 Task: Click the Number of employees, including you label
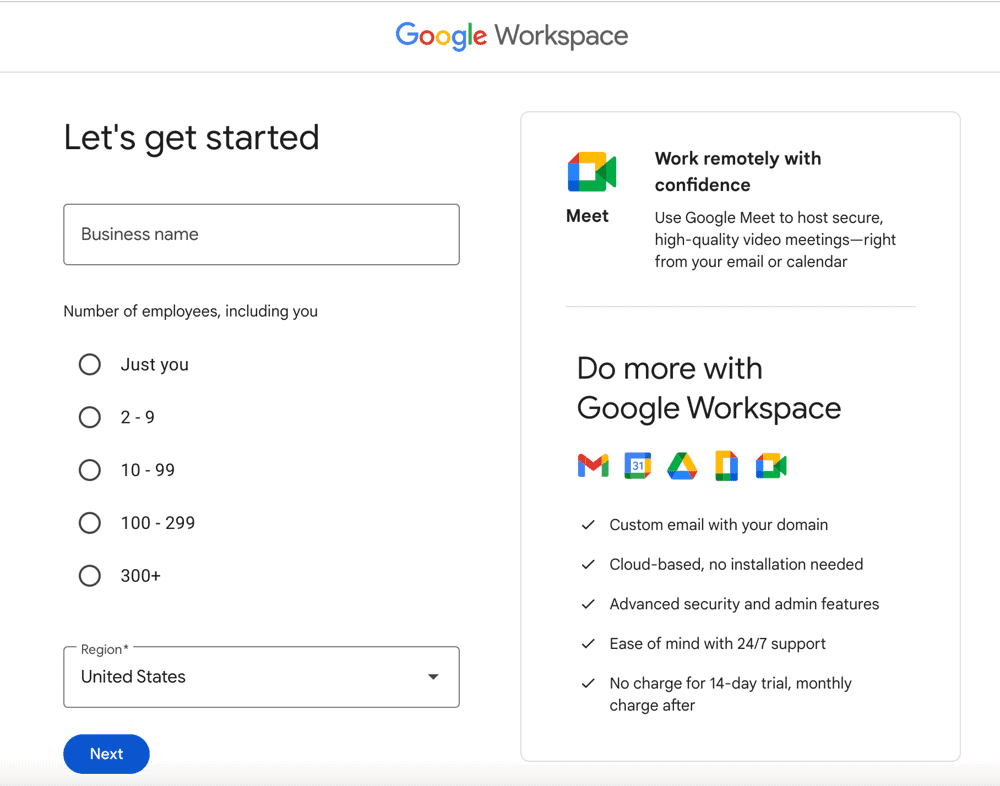(191, 311)
